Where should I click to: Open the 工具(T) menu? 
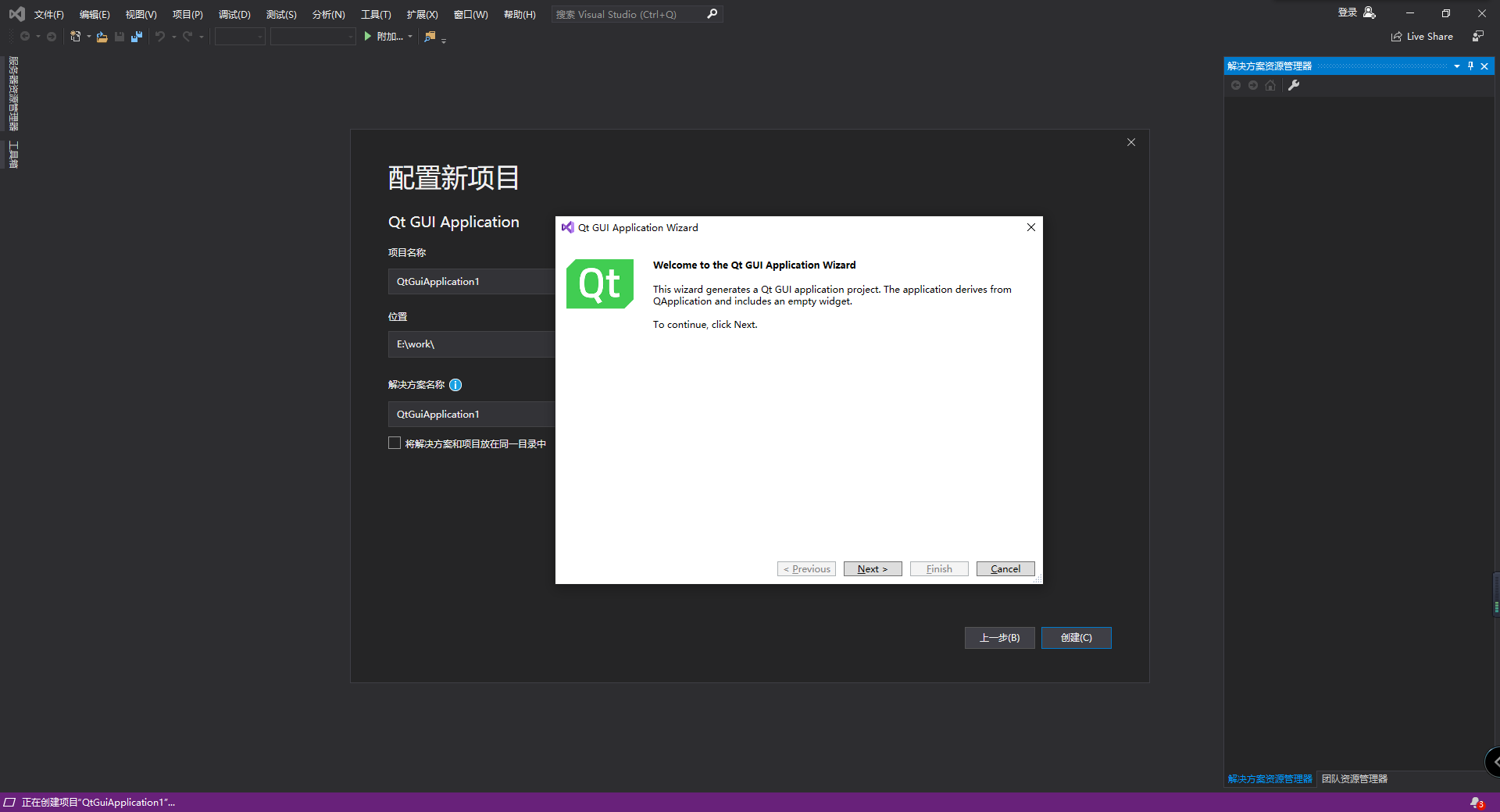375,14
